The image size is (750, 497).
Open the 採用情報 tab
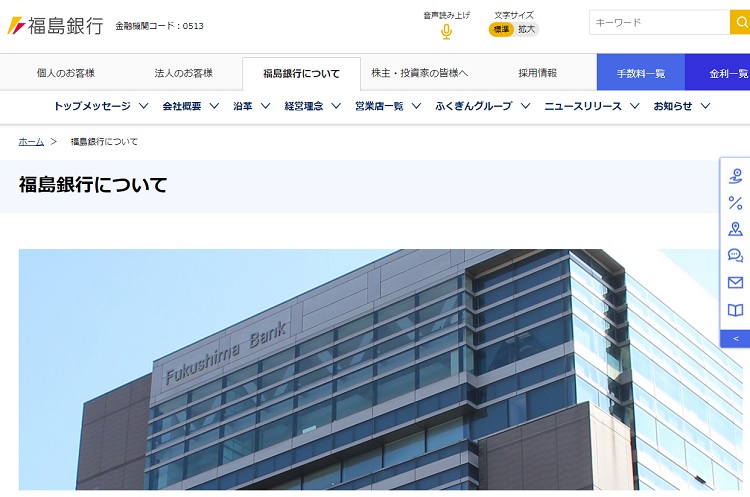pos(538,73)
